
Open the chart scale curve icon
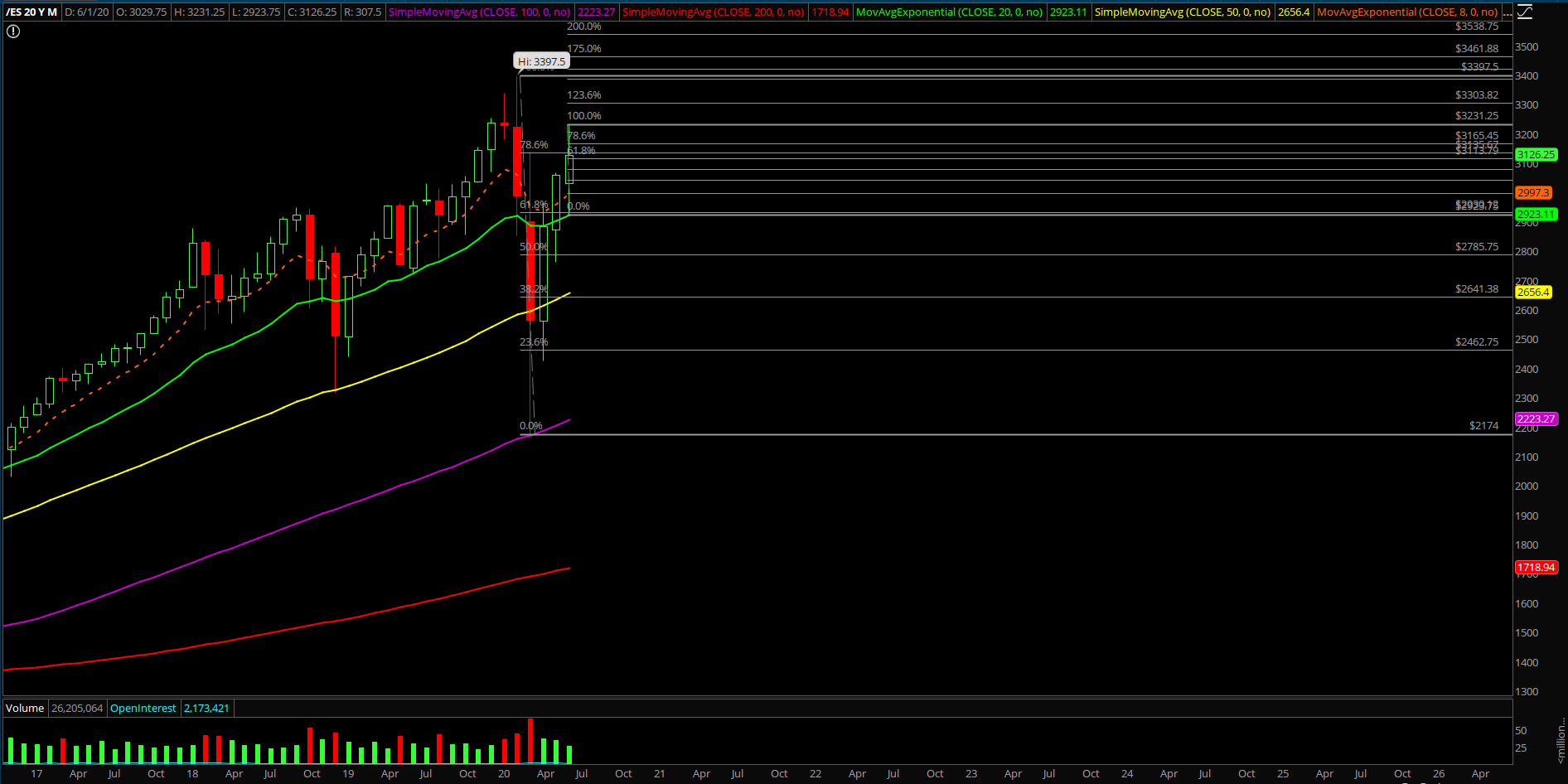(1524, 12)
